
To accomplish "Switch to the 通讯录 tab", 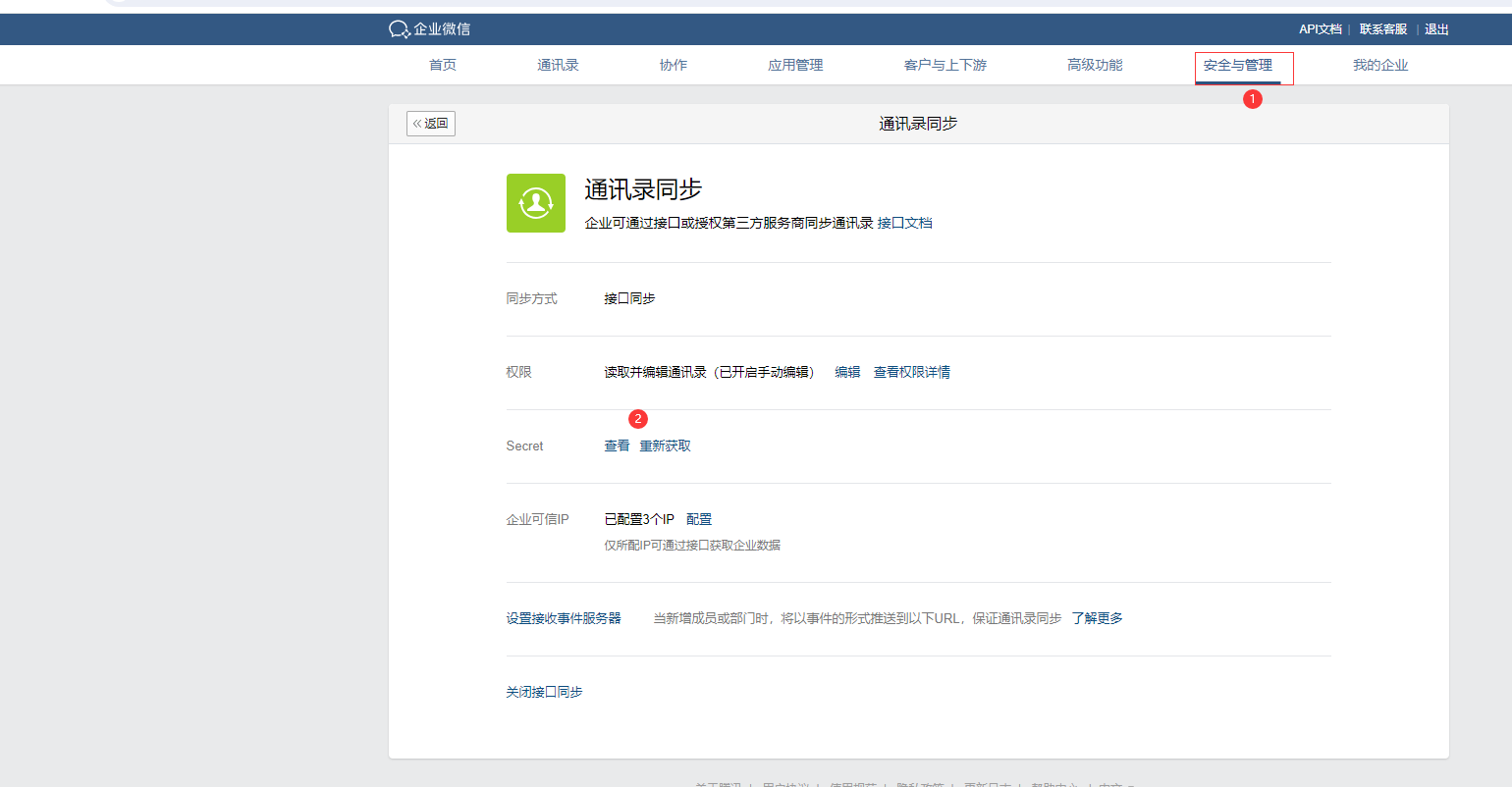I will pyautogui.click(x=558, y=65).
